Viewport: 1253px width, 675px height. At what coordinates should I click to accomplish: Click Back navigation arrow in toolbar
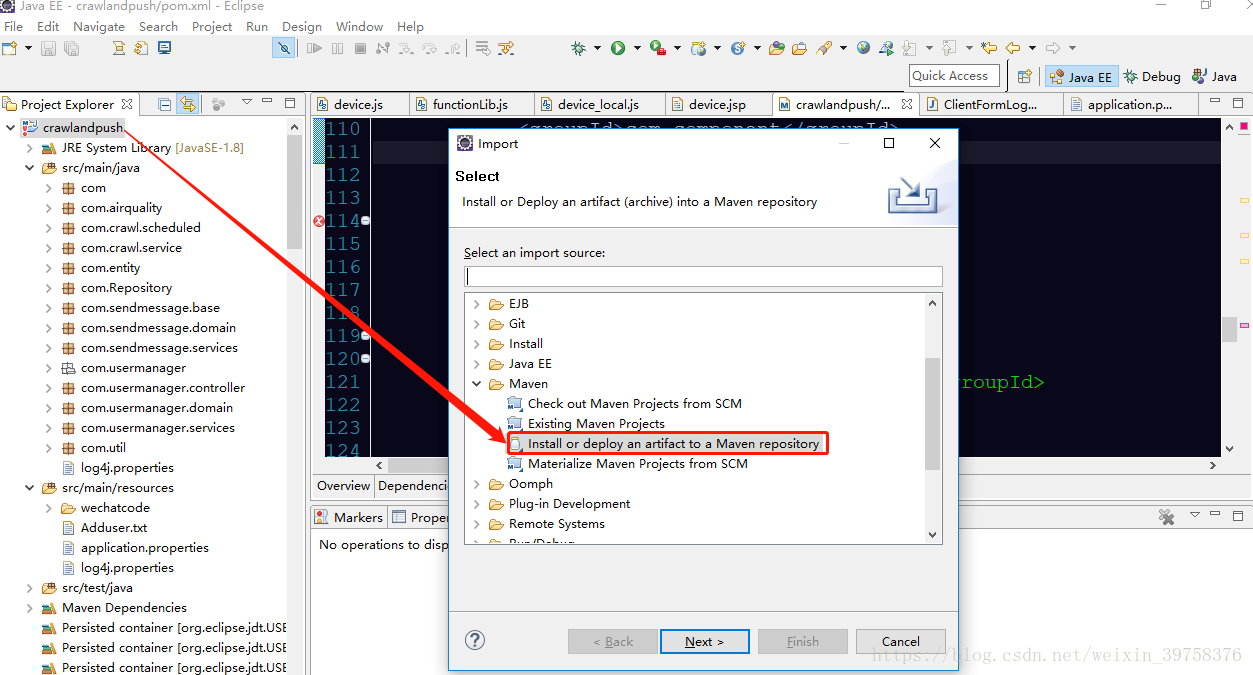click(x=1012, y=48)
